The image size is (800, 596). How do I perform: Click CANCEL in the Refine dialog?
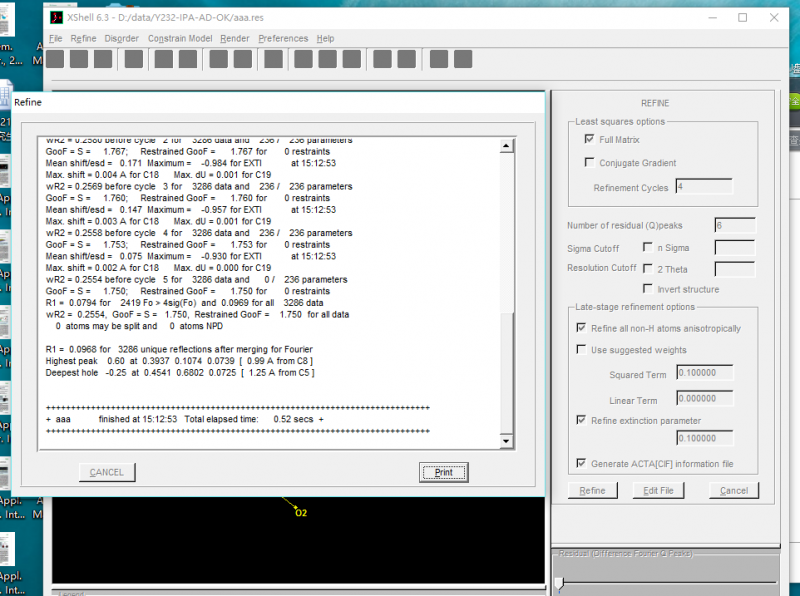[x=107, y=473]
